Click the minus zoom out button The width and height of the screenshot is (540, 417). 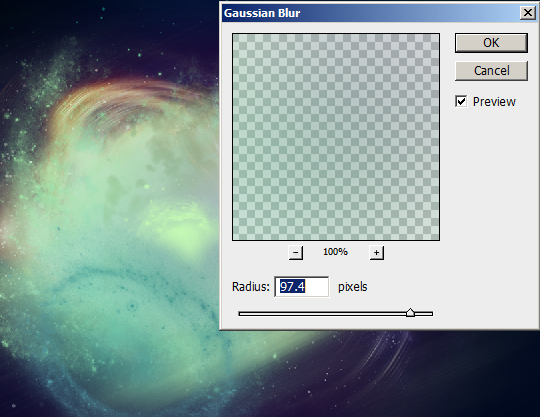(x=295, y=252)
